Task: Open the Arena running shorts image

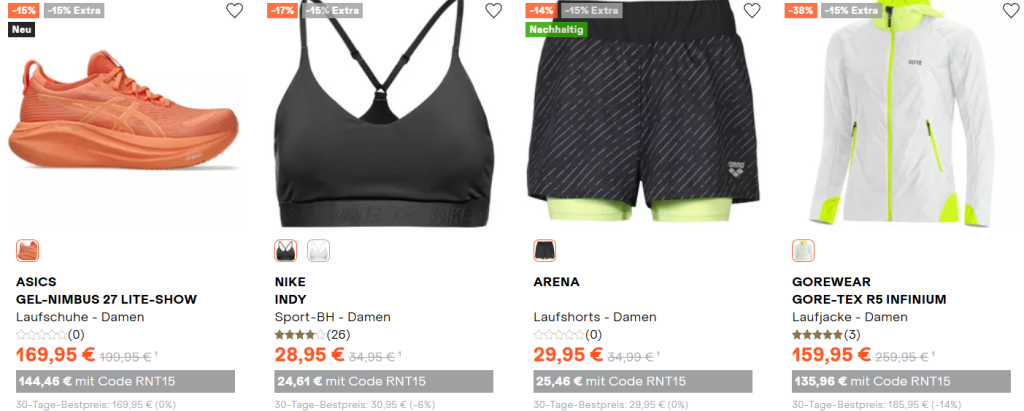Action: [x=643, y=112]
